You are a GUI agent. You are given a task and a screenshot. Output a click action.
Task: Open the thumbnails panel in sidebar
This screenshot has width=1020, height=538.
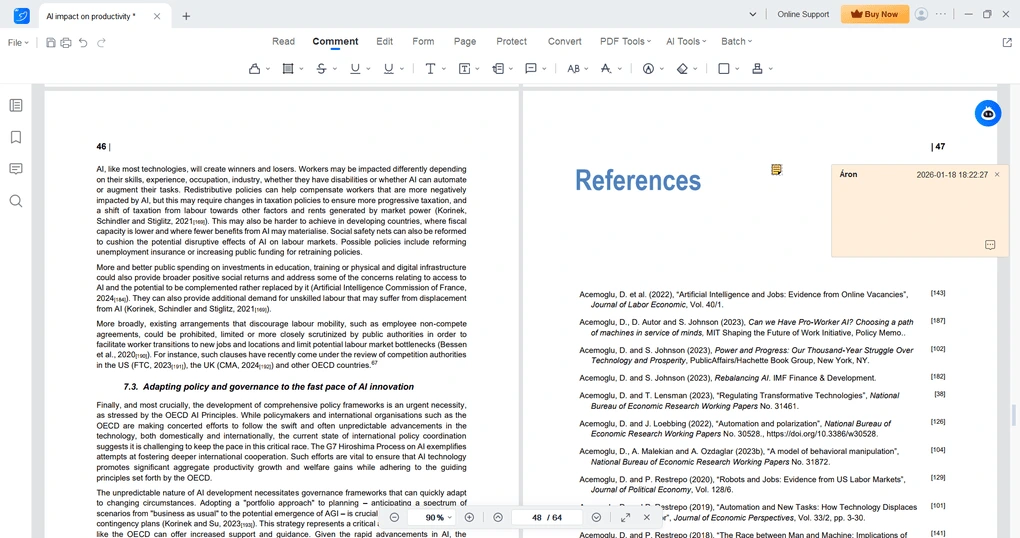click(x=16, y=105)
